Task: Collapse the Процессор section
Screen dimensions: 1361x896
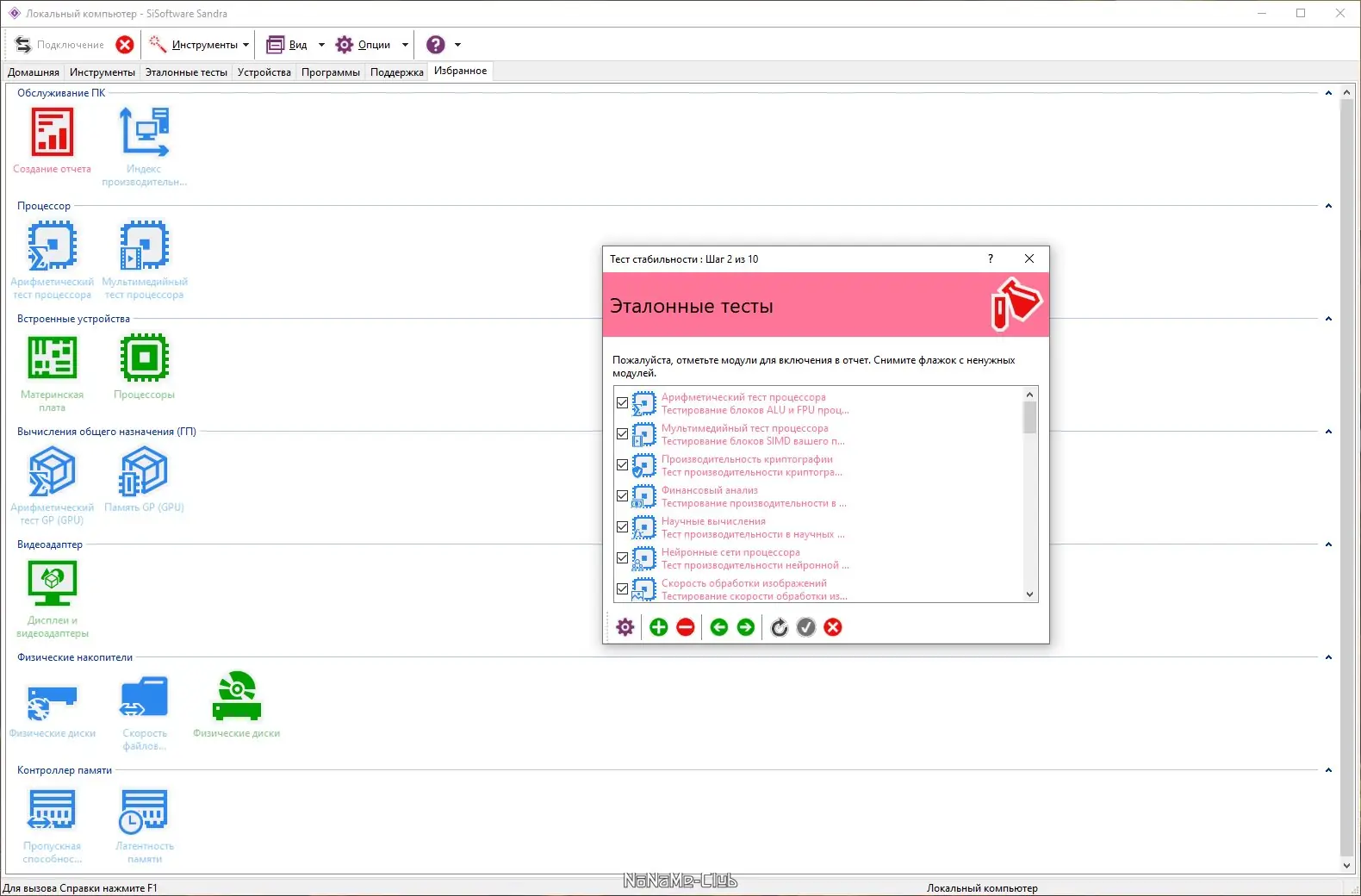Action: click(x=1328, y=206)
